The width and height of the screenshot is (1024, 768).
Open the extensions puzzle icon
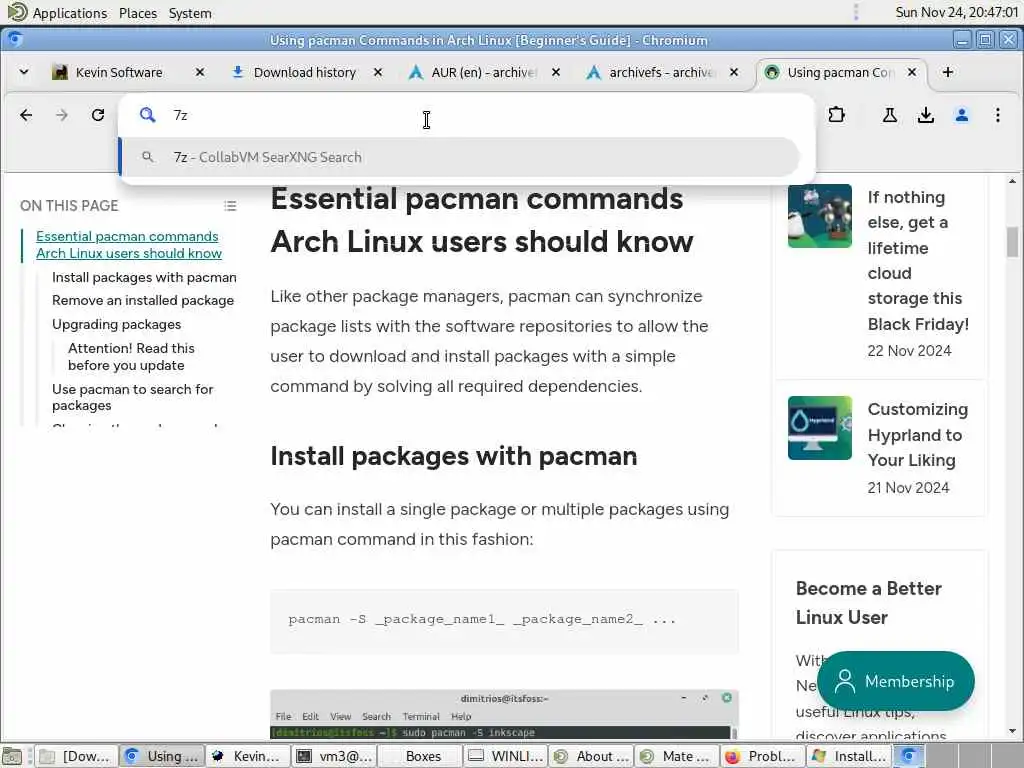pyautogui.click(x=836, y=116)
